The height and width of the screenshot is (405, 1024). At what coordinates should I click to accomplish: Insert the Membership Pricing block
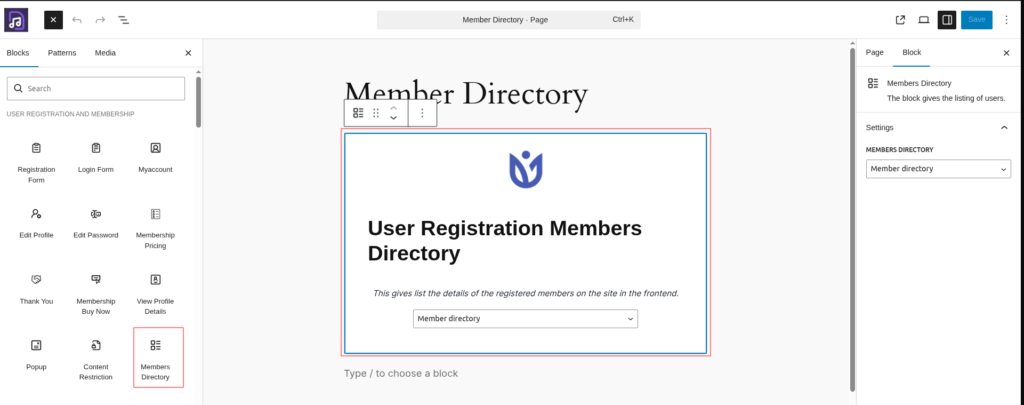155,229
